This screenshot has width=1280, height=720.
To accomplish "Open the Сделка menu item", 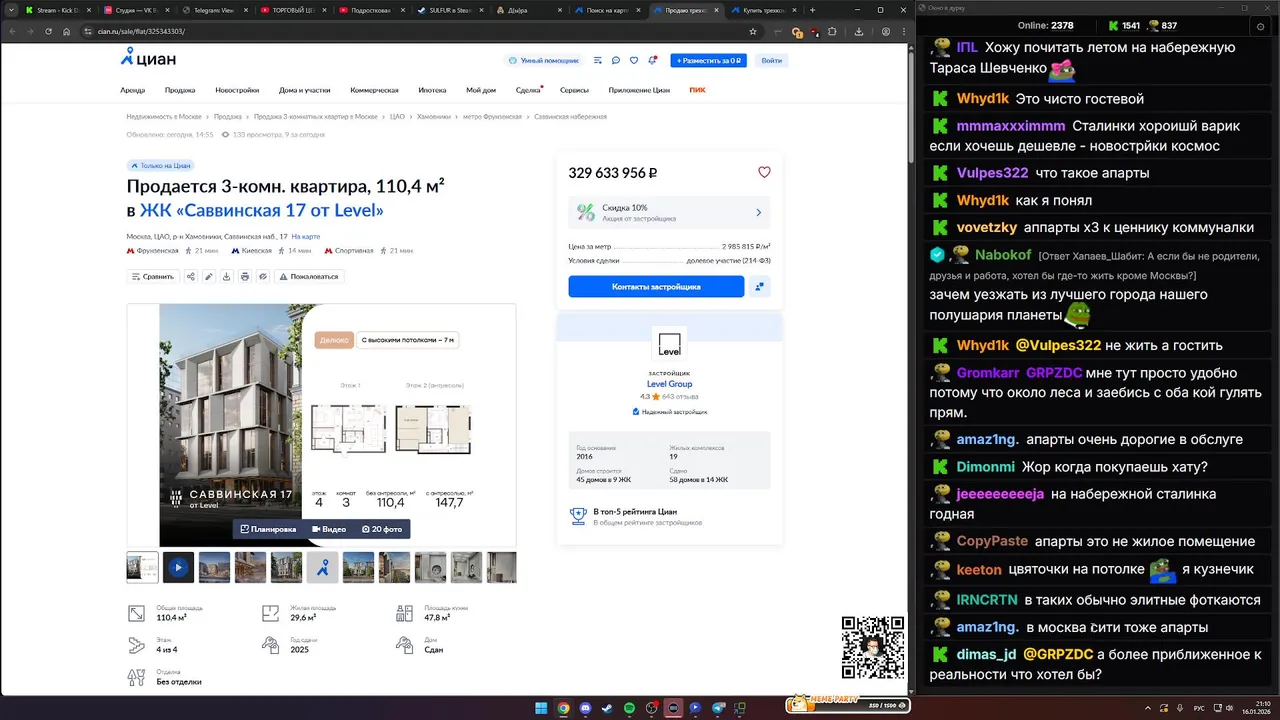I will (x=528, y=90).
